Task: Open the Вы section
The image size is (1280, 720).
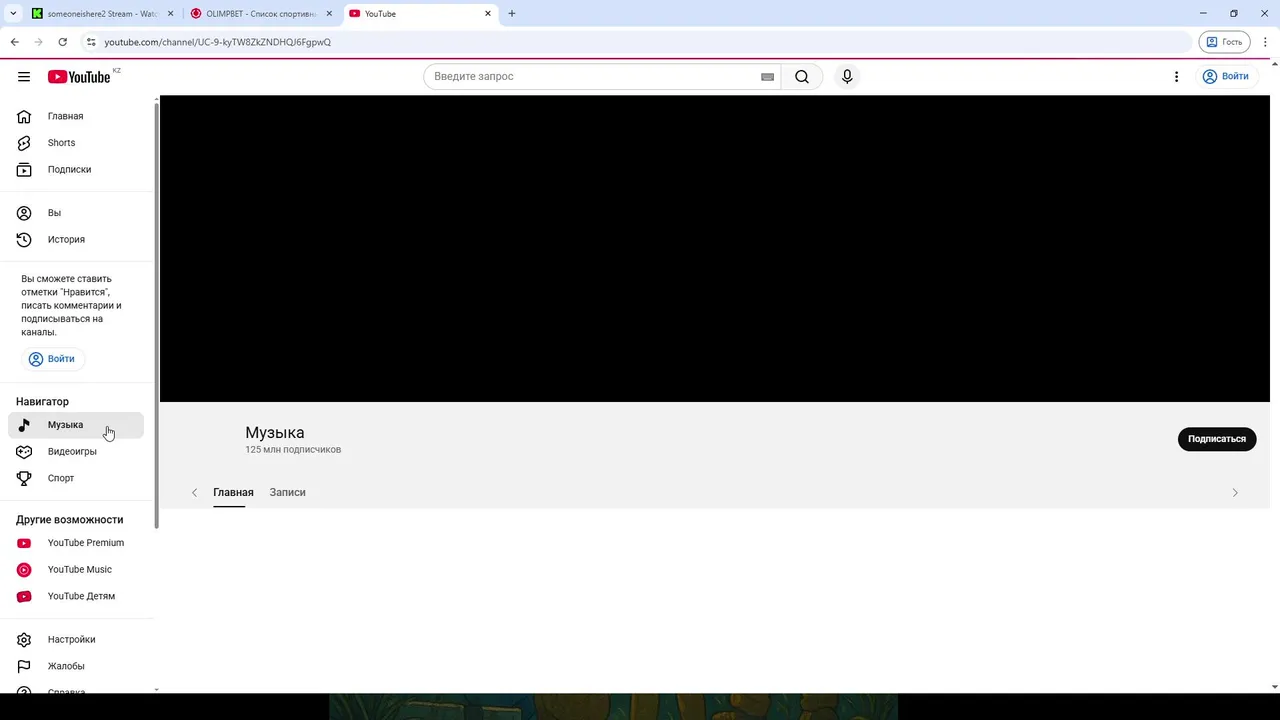Action: 76,213
